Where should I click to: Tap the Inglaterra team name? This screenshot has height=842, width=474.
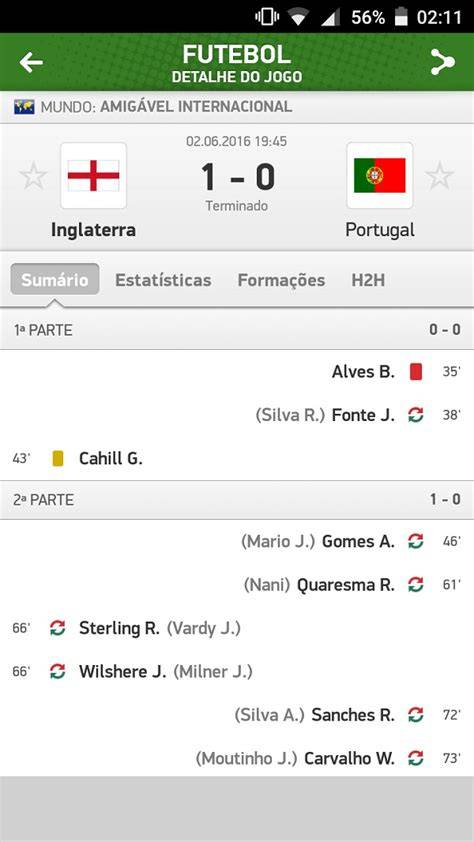(x=93, y=230)
